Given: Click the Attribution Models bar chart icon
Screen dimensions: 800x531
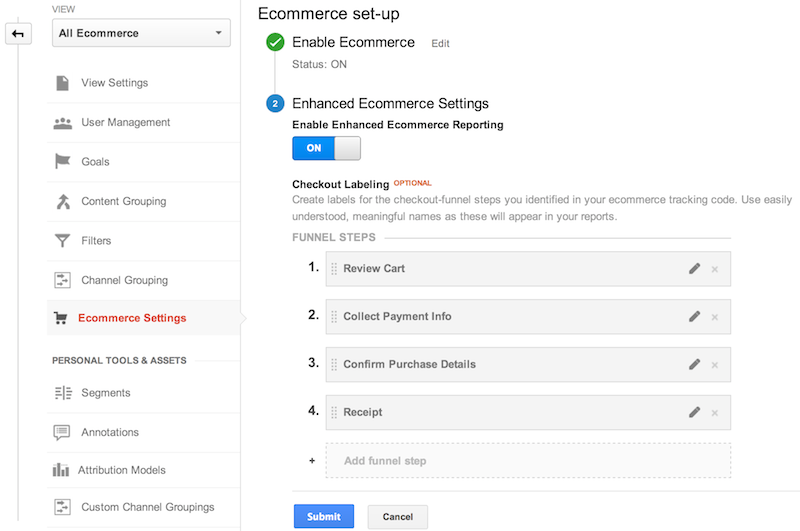Looking at the screenshot, I should pyautogui.click(x=62, y=470).
